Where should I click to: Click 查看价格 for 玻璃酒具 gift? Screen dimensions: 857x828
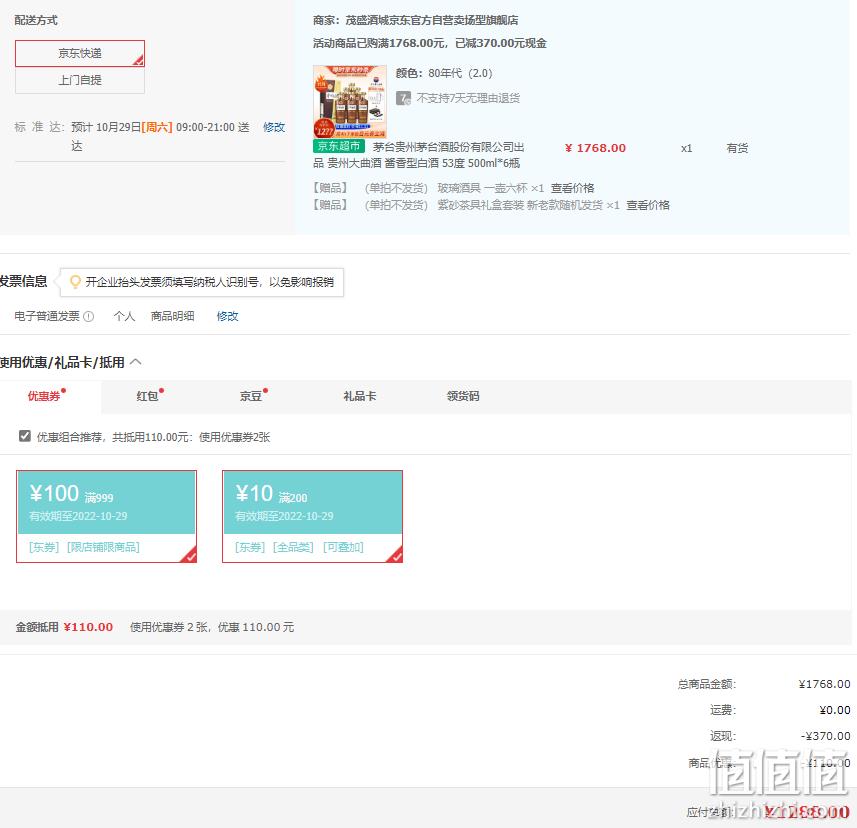click(572, 188)
